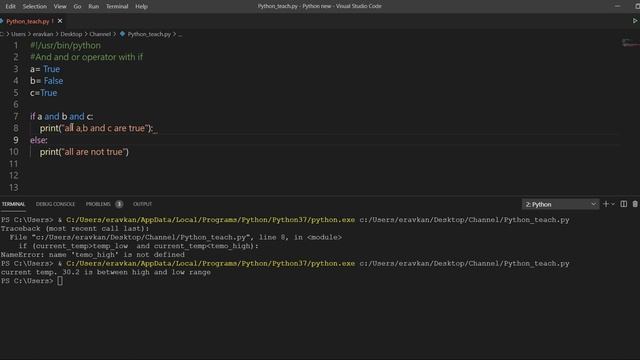Click the last terminal prompt PS C:\Users>
The image size is (640, 360).
click(27, 281)
